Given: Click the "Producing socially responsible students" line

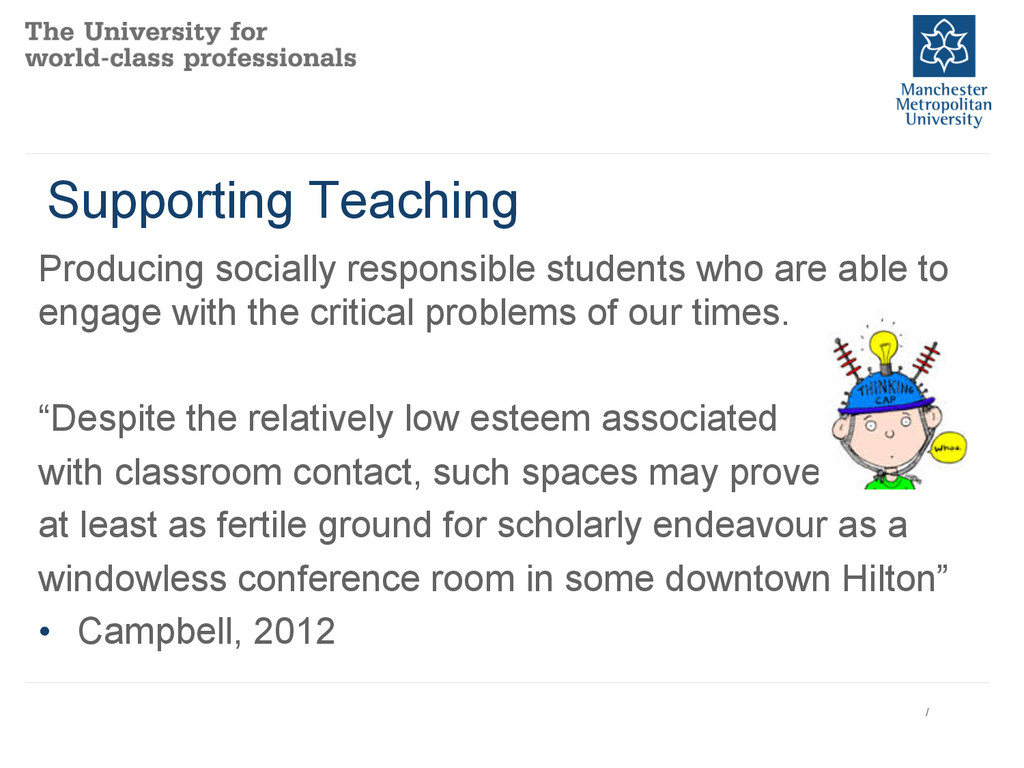Looking at the screenshot, I should click(x=493, y=270).
